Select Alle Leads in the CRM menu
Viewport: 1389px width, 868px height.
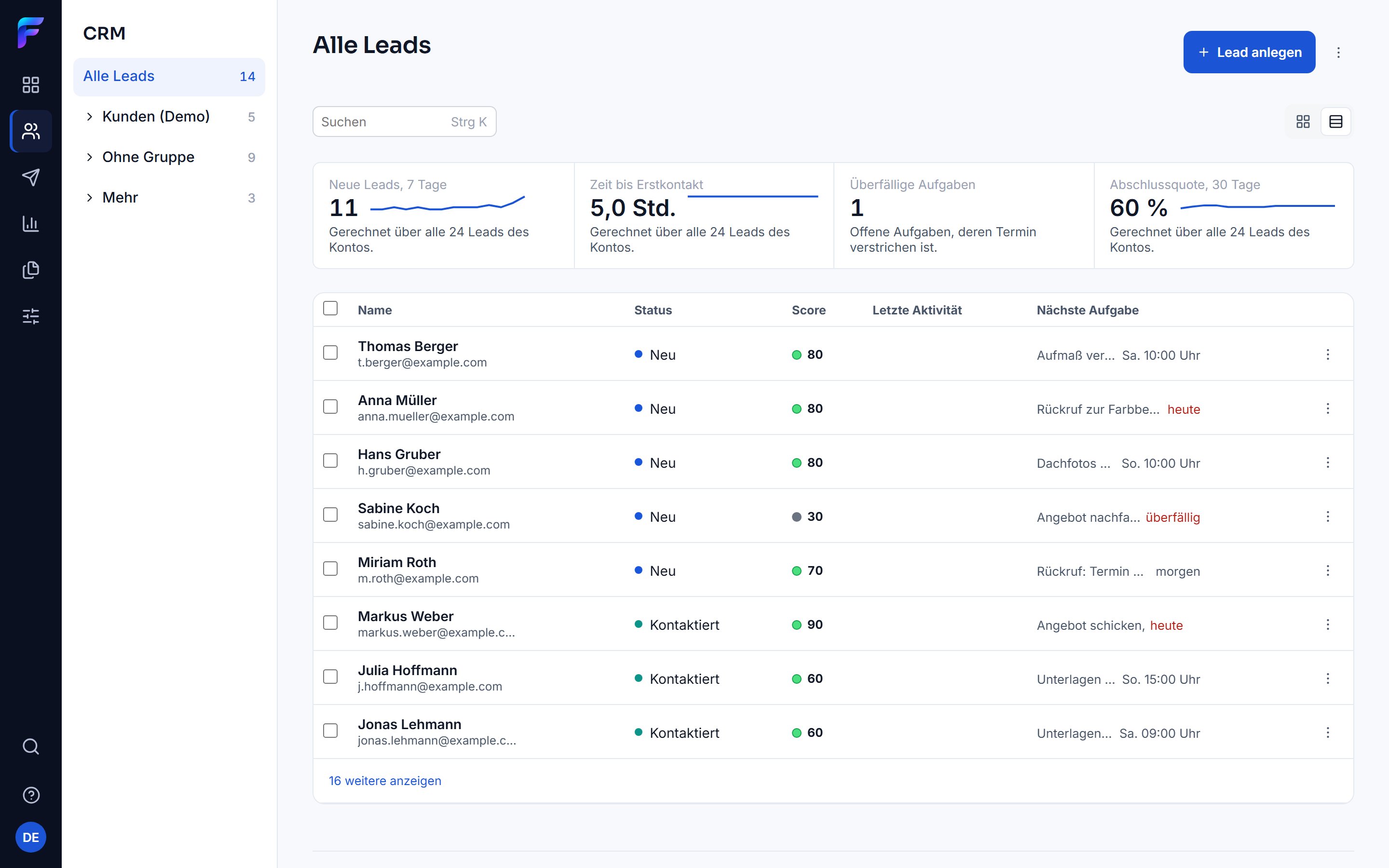(x=169, y=76)
